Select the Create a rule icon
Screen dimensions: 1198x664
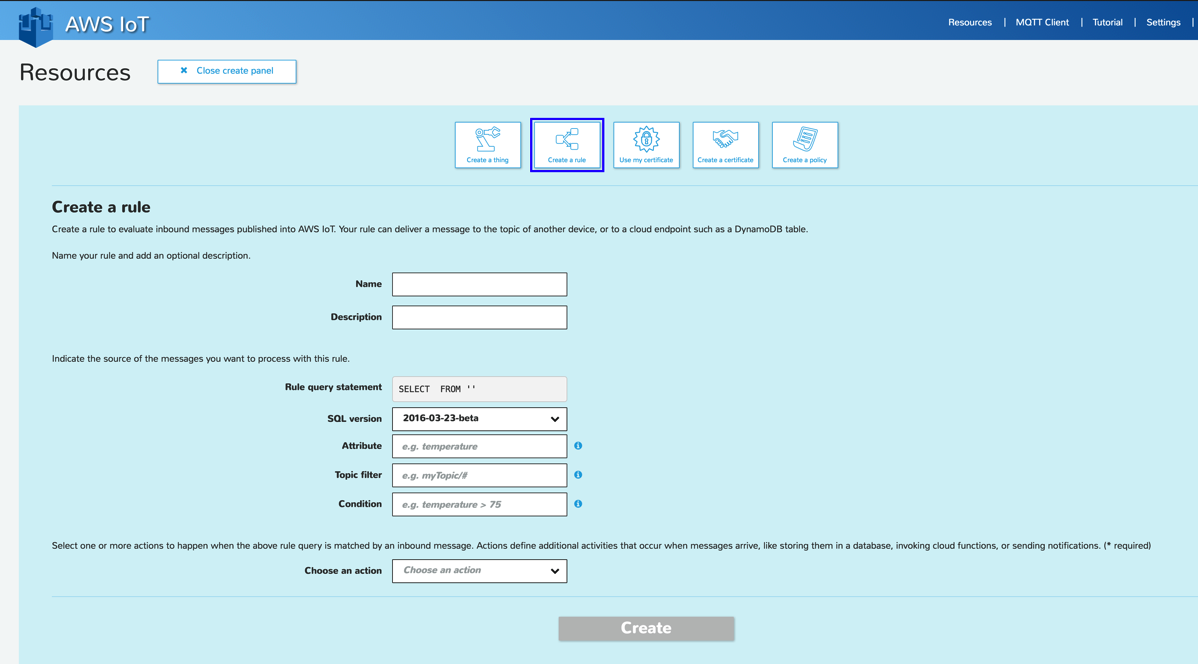tap(567, 145)
